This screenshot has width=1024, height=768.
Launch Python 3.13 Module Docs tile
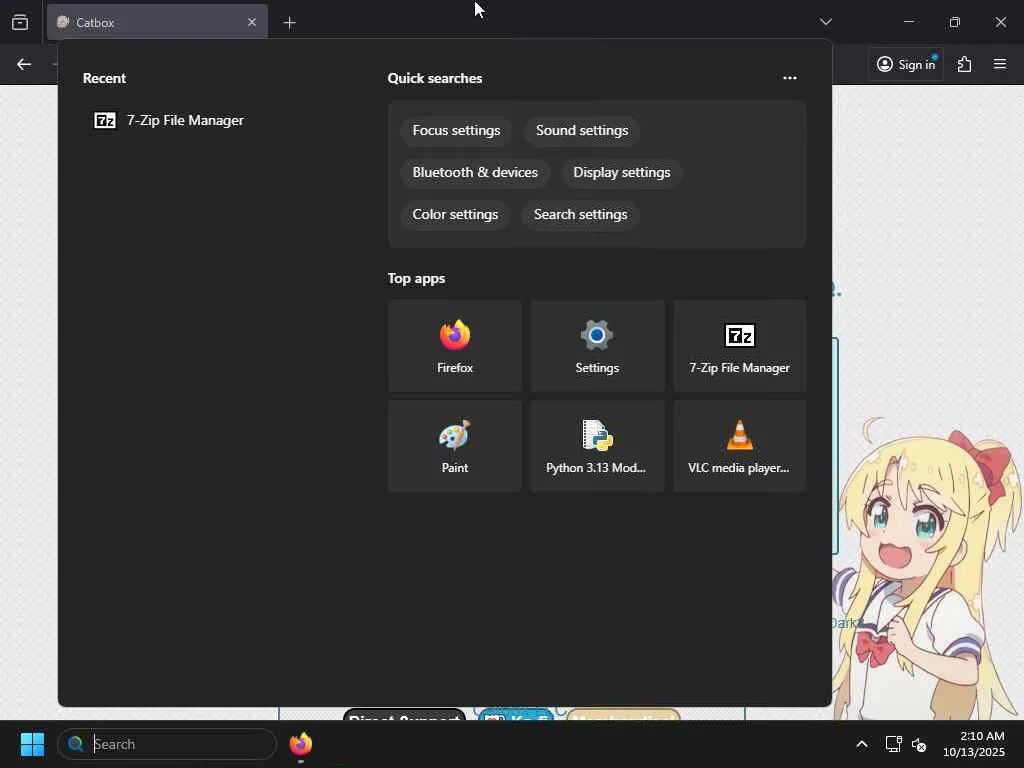(597, 446)
